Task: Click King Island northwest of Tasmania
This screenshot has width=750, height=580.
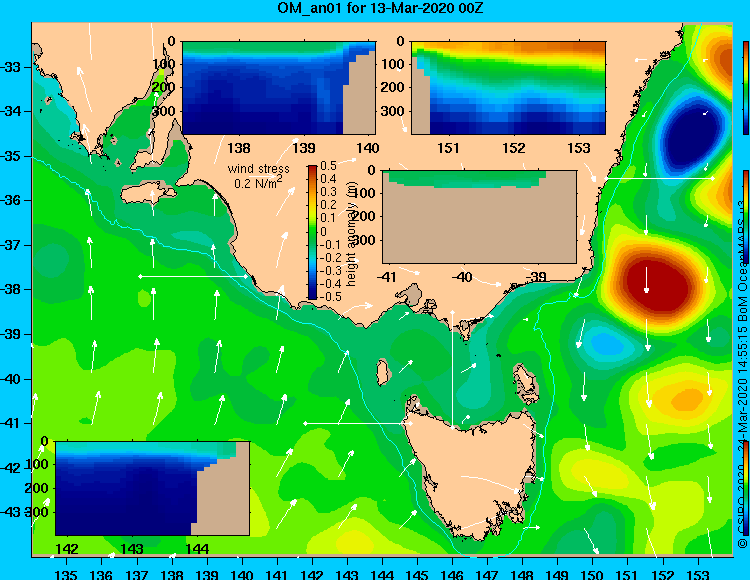Action: (x=382, y=372)
